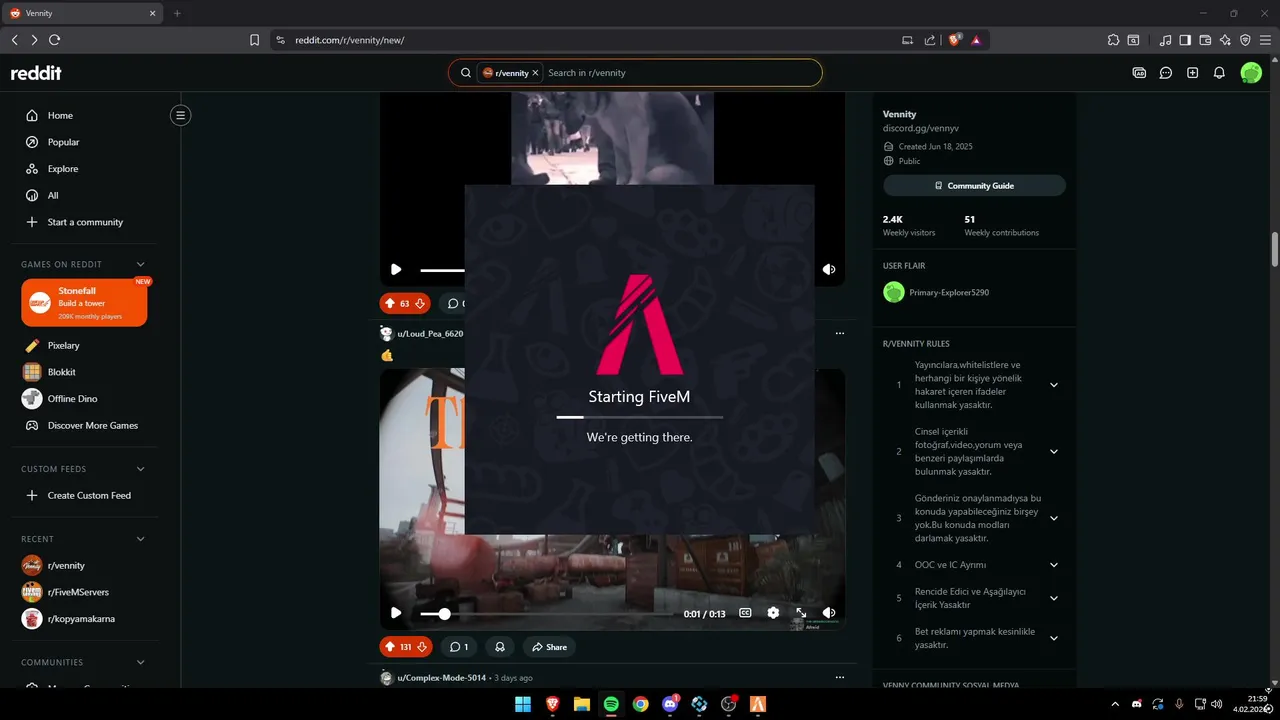The height and width of the screenshot is (720, 1280).
Task: Open comments on the 131-vote post
Action: coord(458,647)
